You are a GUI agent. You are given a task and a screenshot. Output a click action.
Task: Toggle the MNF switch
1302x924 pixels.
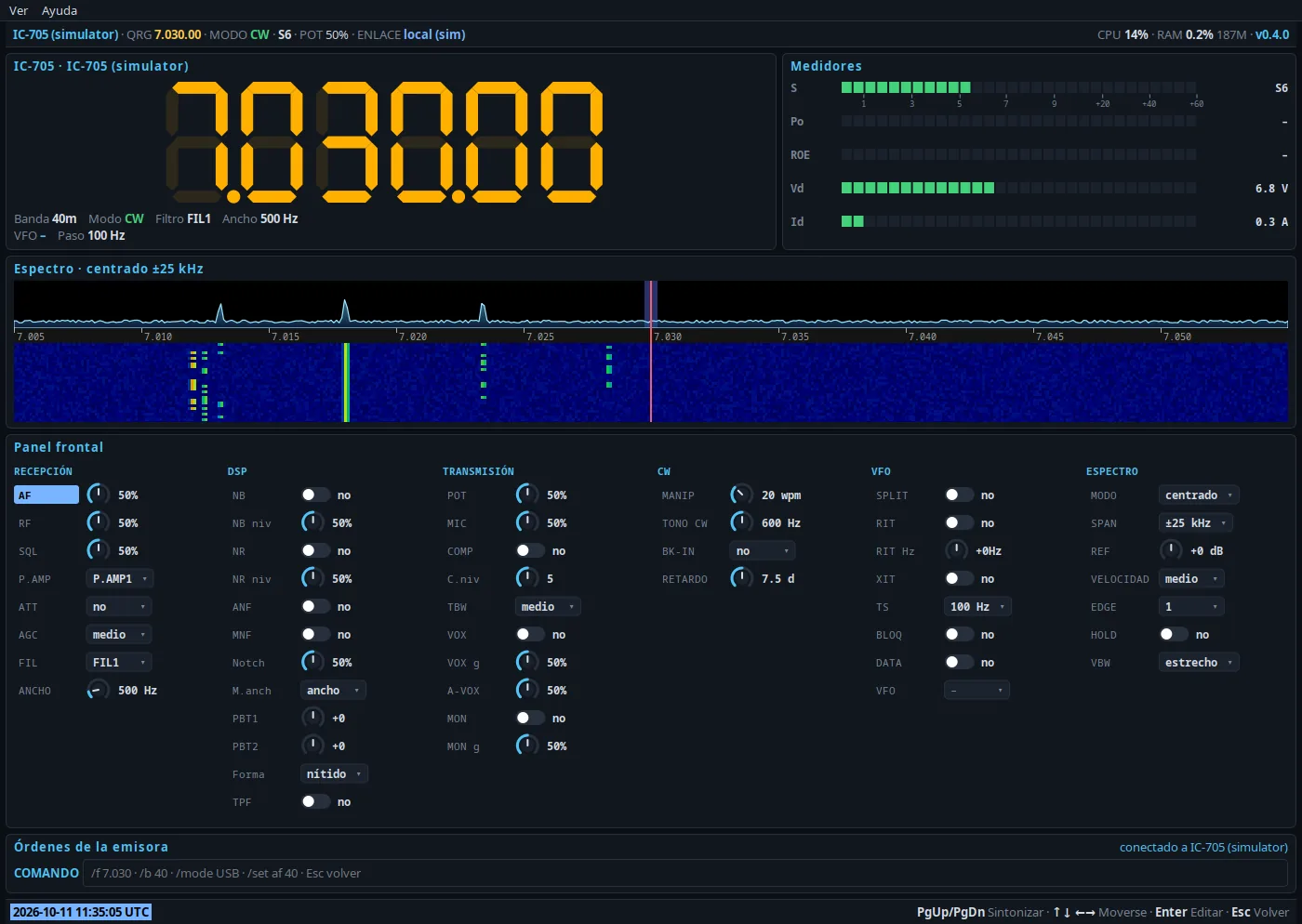click(315, 635)
